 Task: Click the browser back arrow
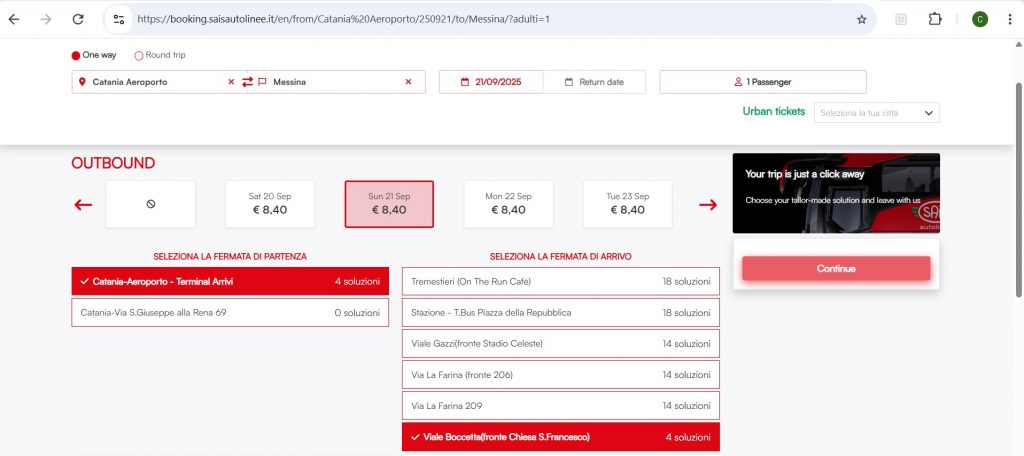pyautogui.click(x=14, y=19)
